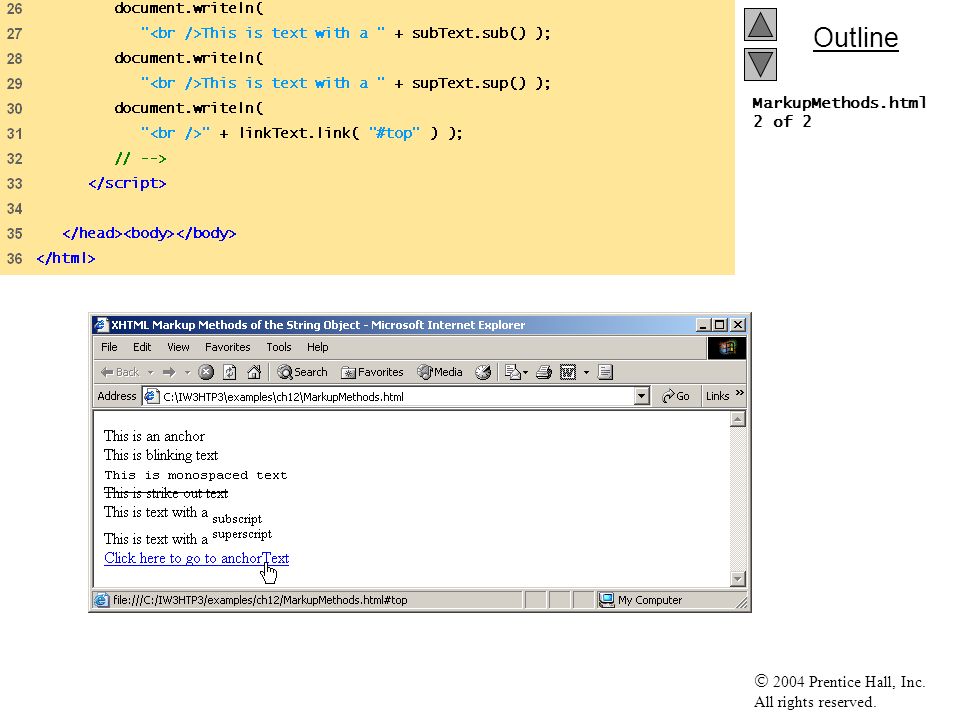This screenshot has height=720, width=960.
Task: Click the slide down triangle button
Action: pyautogui.click(x=760, y=64)
